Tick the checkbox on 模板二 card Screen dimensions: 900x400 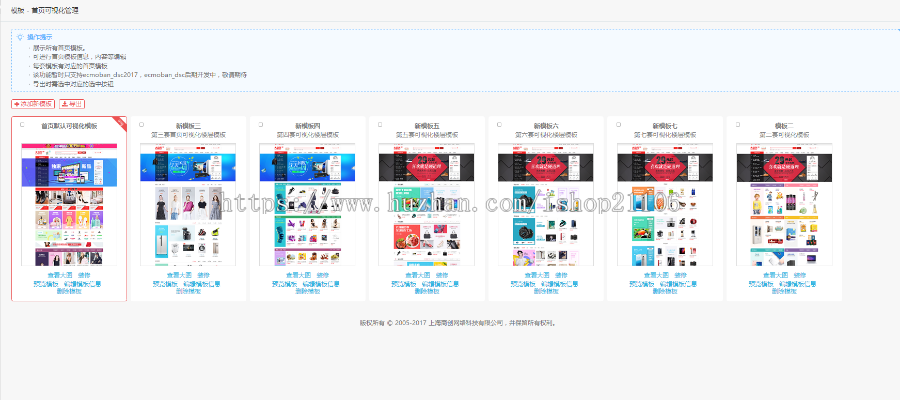738,125
